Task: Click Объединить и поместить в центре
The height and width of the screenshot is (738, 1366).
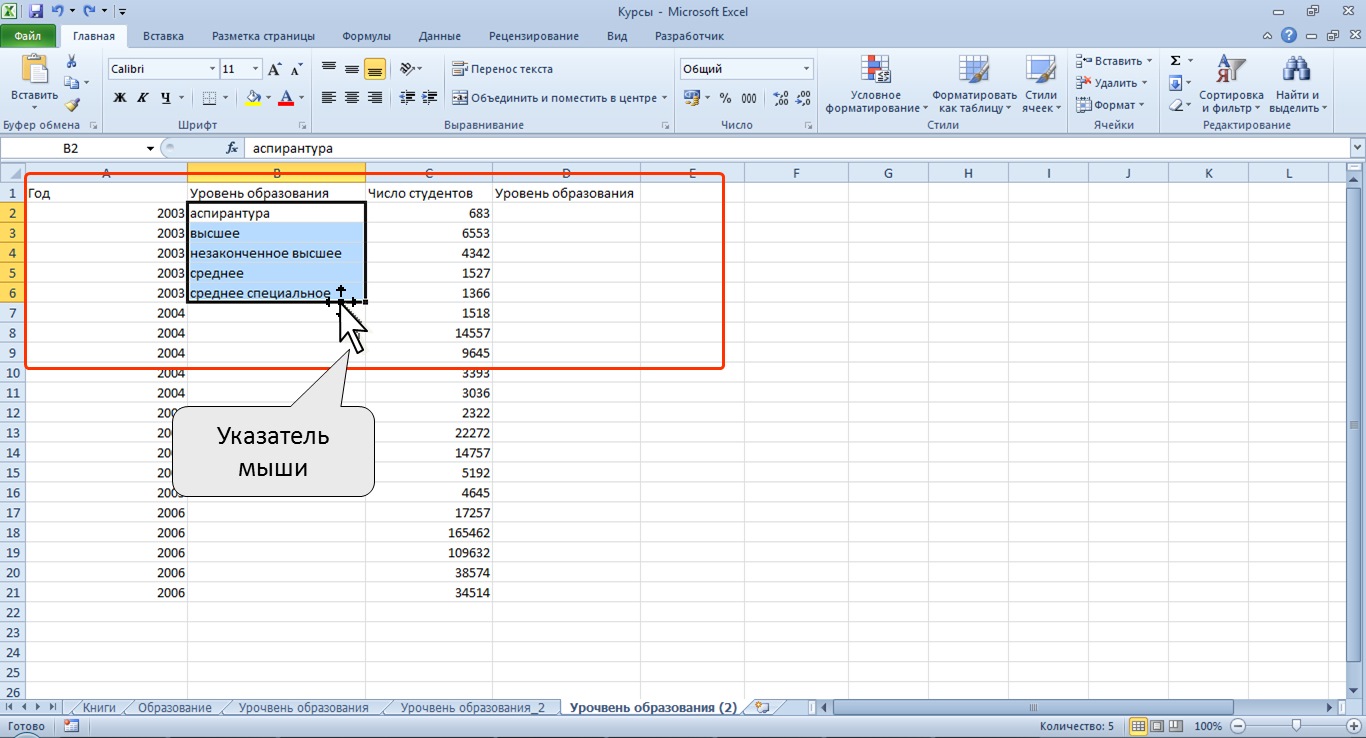Action: point(560,98)
